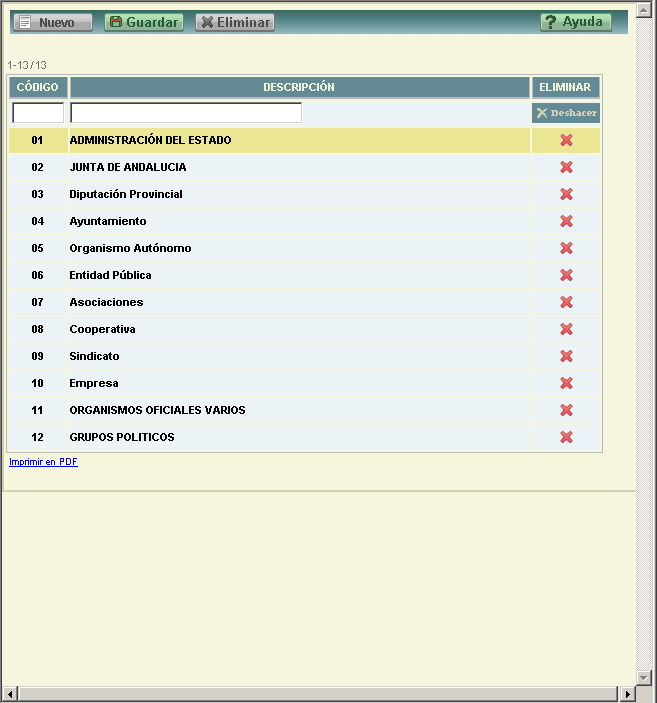Click the Nuevo button
The width and height of the screenshot is (657, 703).
tap(52, 22)
